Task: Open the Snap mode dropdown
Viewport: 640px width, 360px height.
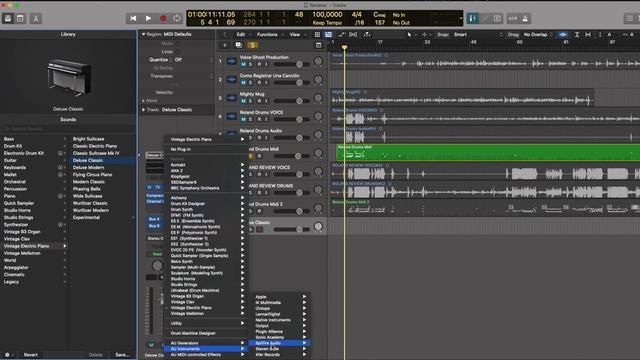Action: (478, 35)
